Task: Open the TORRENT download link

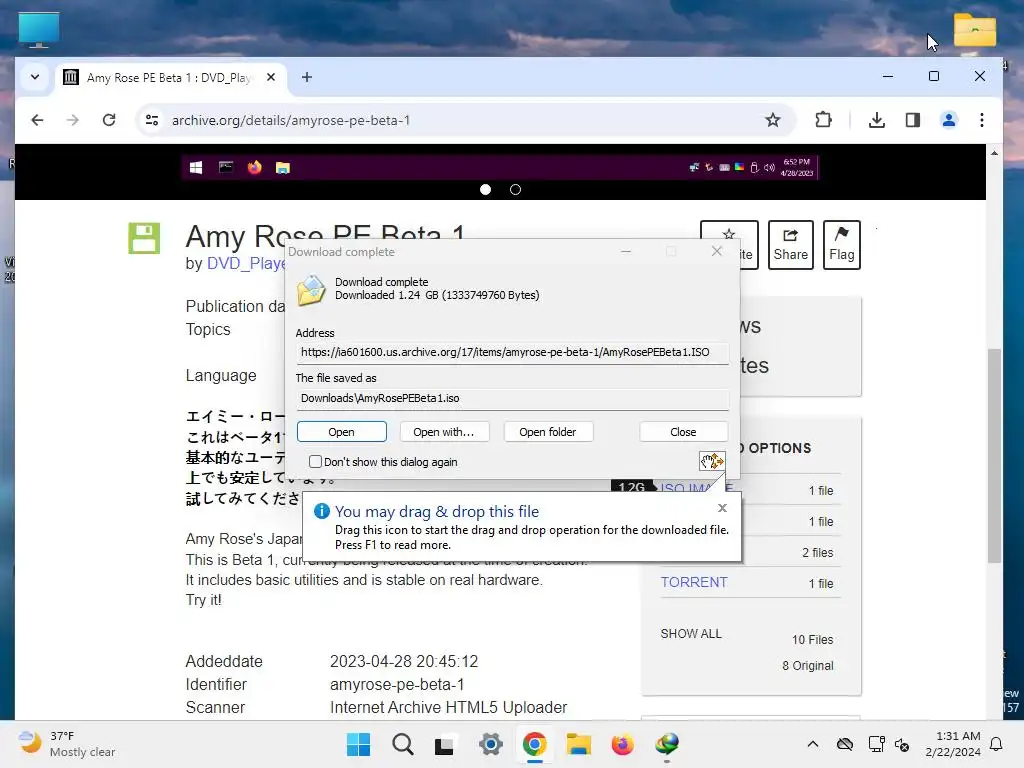Action: [x=694, y=583]
